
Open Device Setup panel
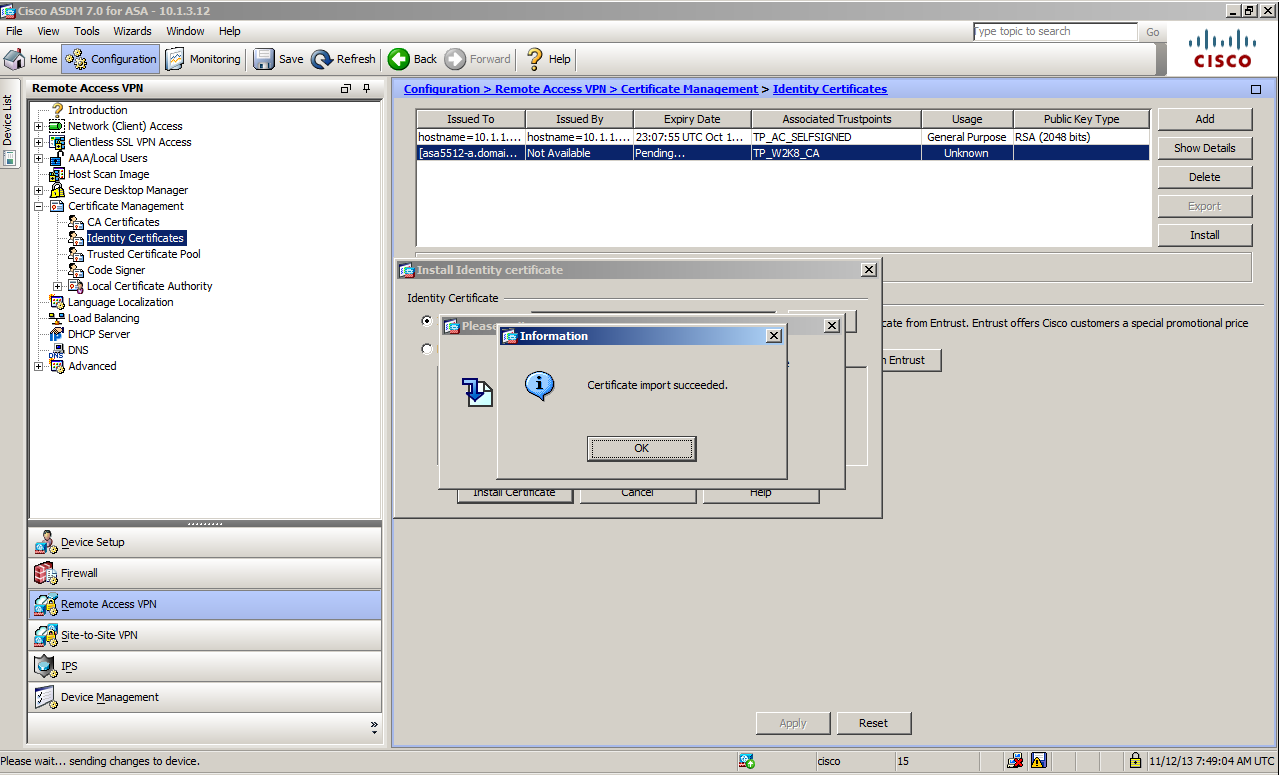205,542
